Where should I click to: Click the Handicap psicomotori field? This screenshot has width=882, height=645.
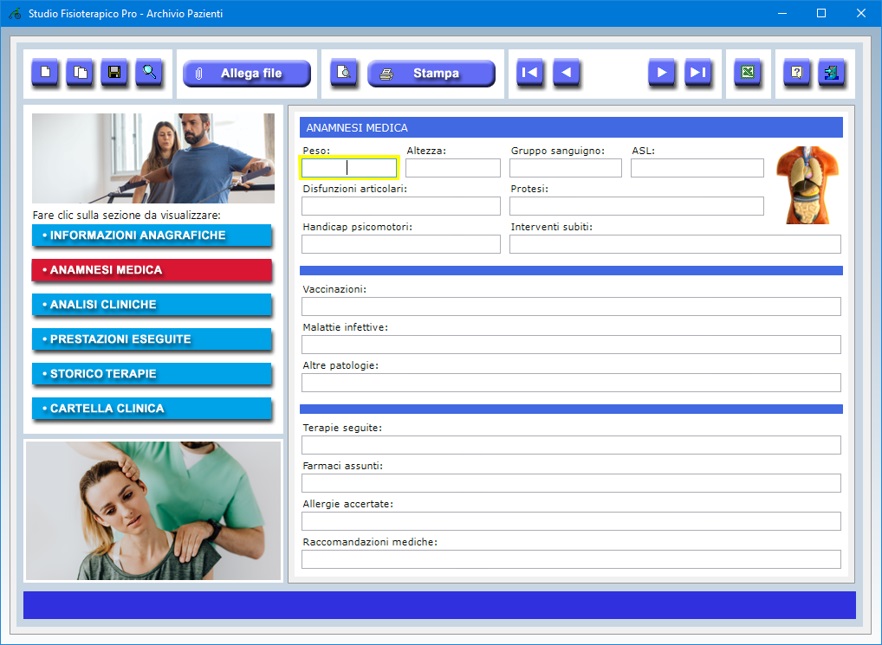tap(401, 244)
